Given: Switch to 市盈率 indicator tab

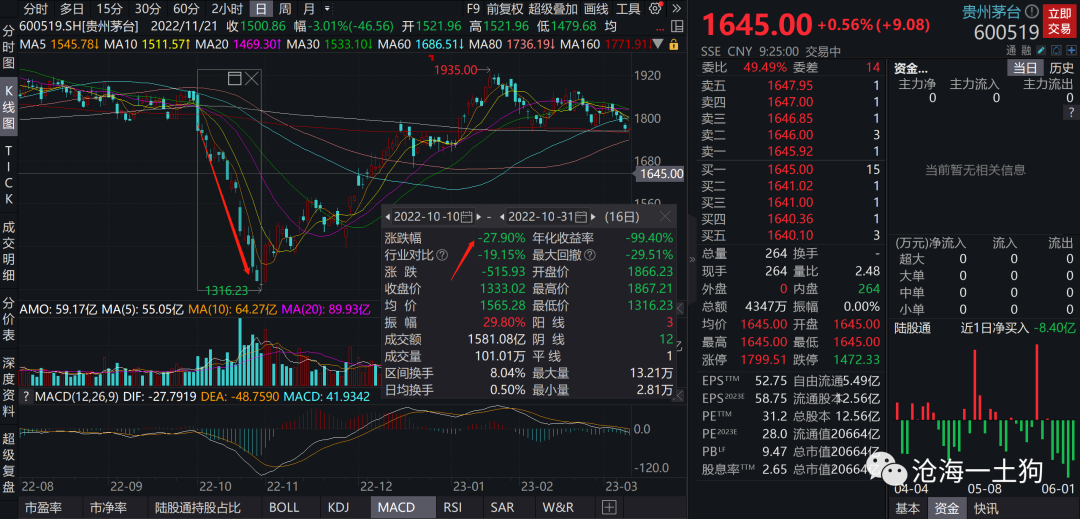Looking at the screenshot, I should coord(44,508).
